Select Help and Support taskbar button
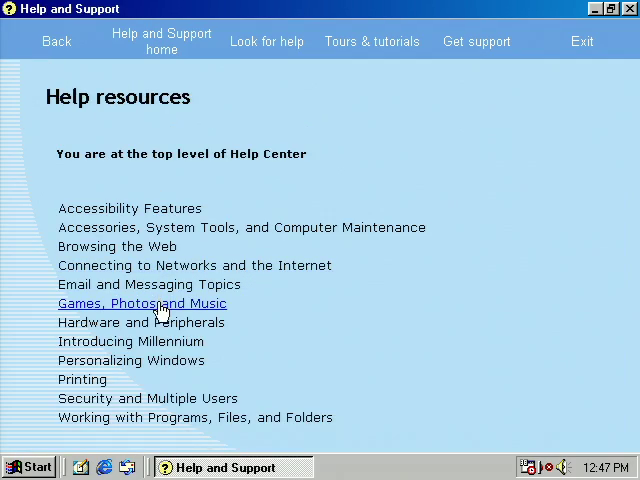Screen dimensions: 640x480 233,467
